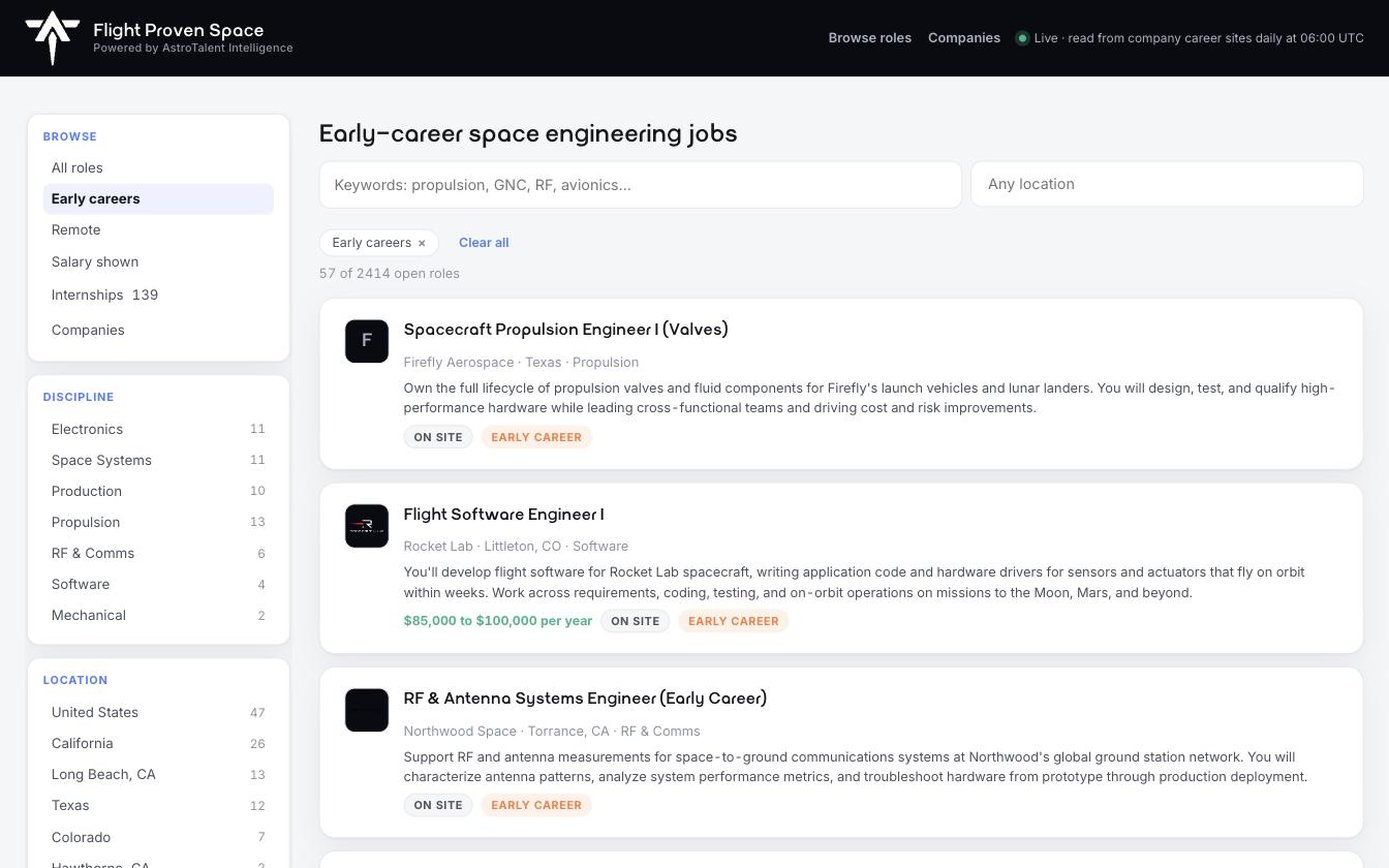Click 'Firefly Aerospace · Texas · Propulsion' line
The width and height of the screenshot is (1389, 868).
point(521,362)
